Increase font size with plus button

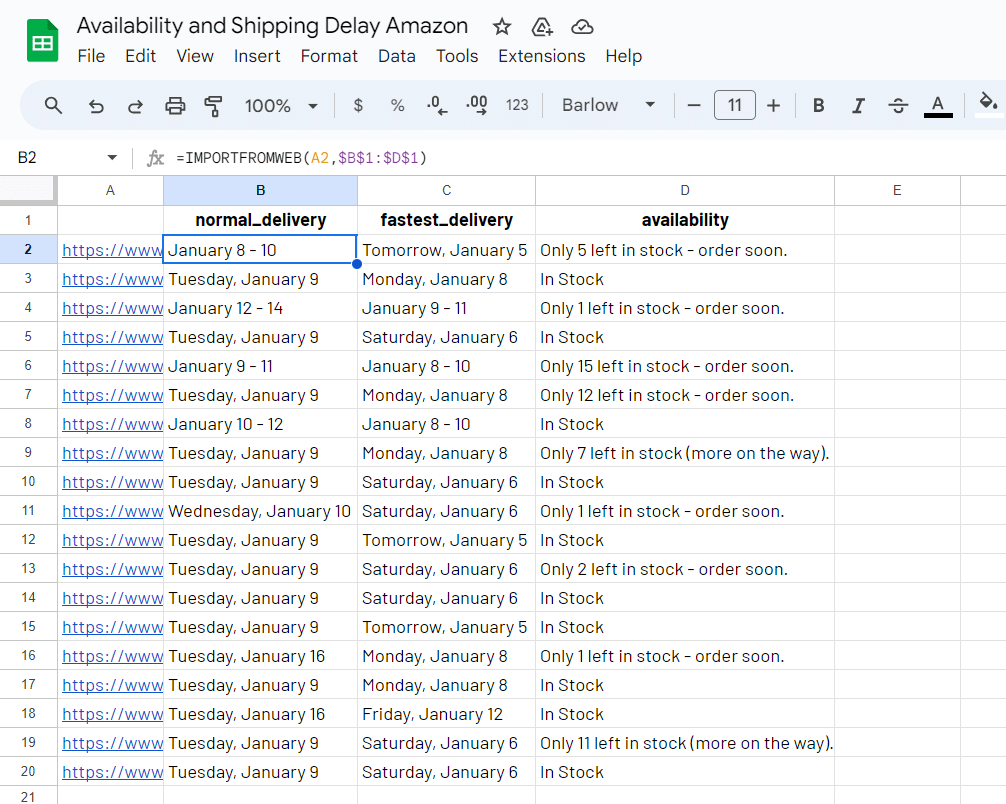(773, 106)
